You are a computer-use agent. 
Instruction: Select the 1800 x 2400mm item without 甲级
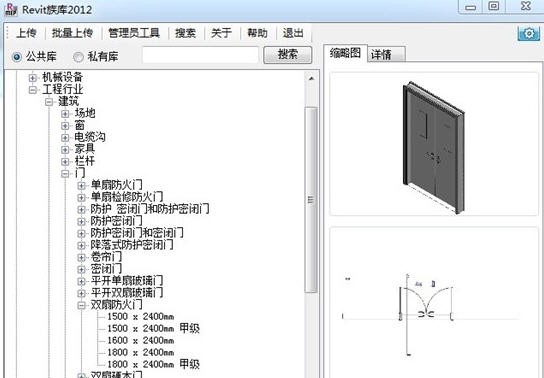click(x=141, y=353)
